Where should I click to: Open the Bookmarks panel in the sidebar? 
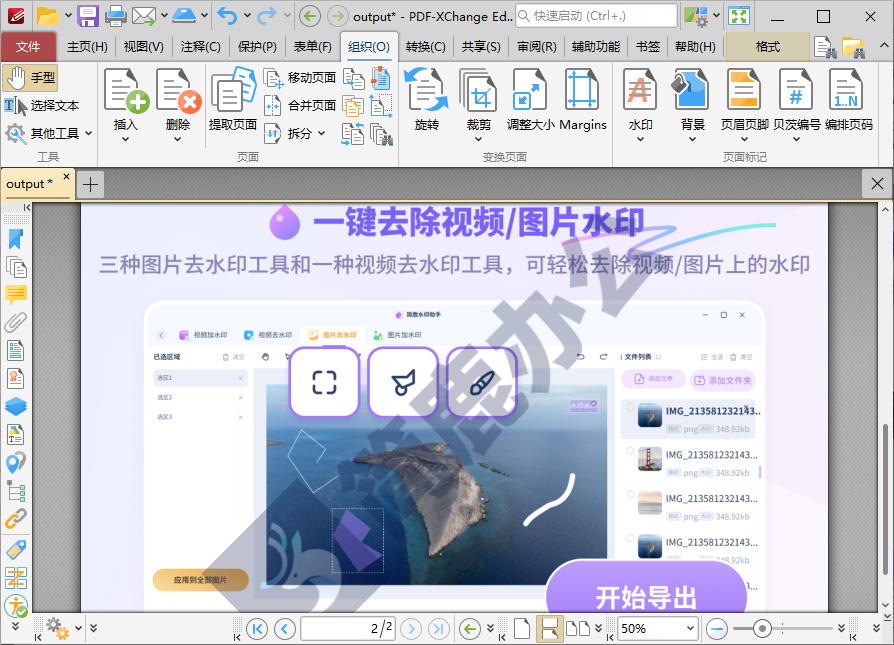tap(14, 240)
